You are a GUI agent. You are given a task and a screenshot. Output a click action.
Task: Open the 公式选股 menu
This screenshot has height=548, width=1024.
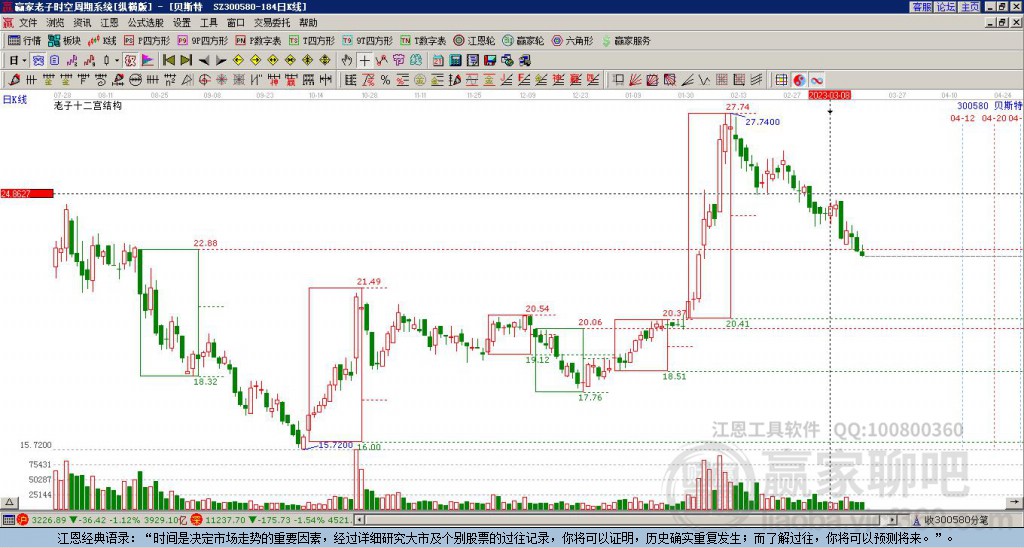145,23
